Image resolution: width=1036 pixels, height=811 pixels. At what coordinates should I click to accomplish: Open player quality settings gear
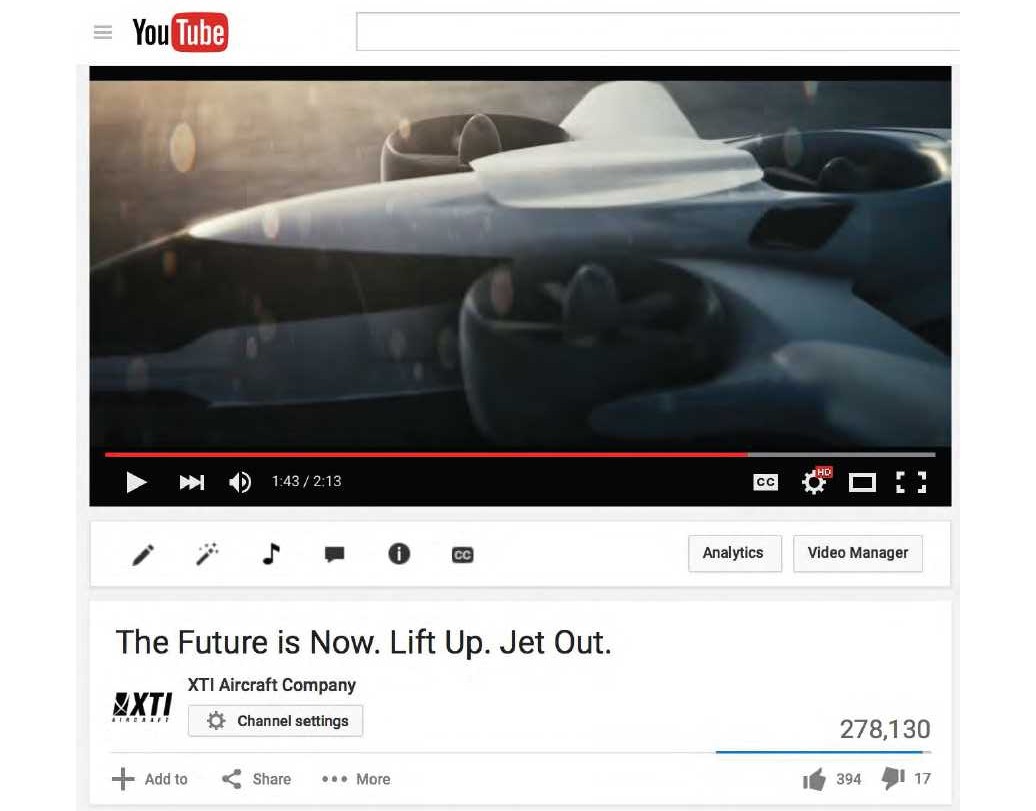[x=815, y=481]
